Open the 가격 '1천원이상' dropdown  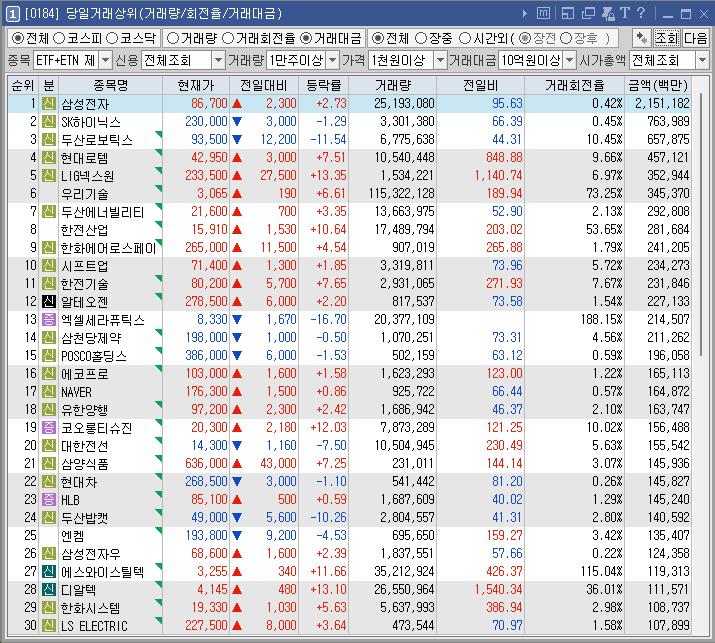pos(440,60)
